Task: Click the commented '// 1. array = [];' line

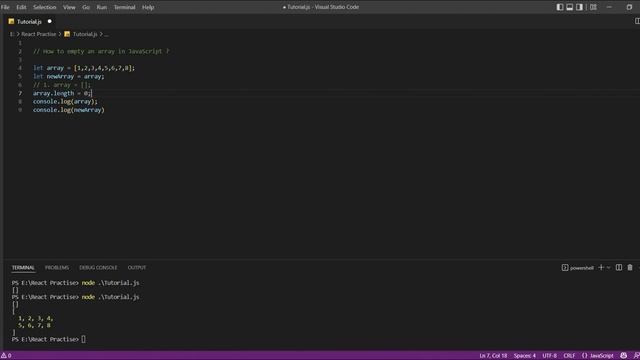Action: coord(62,85)
